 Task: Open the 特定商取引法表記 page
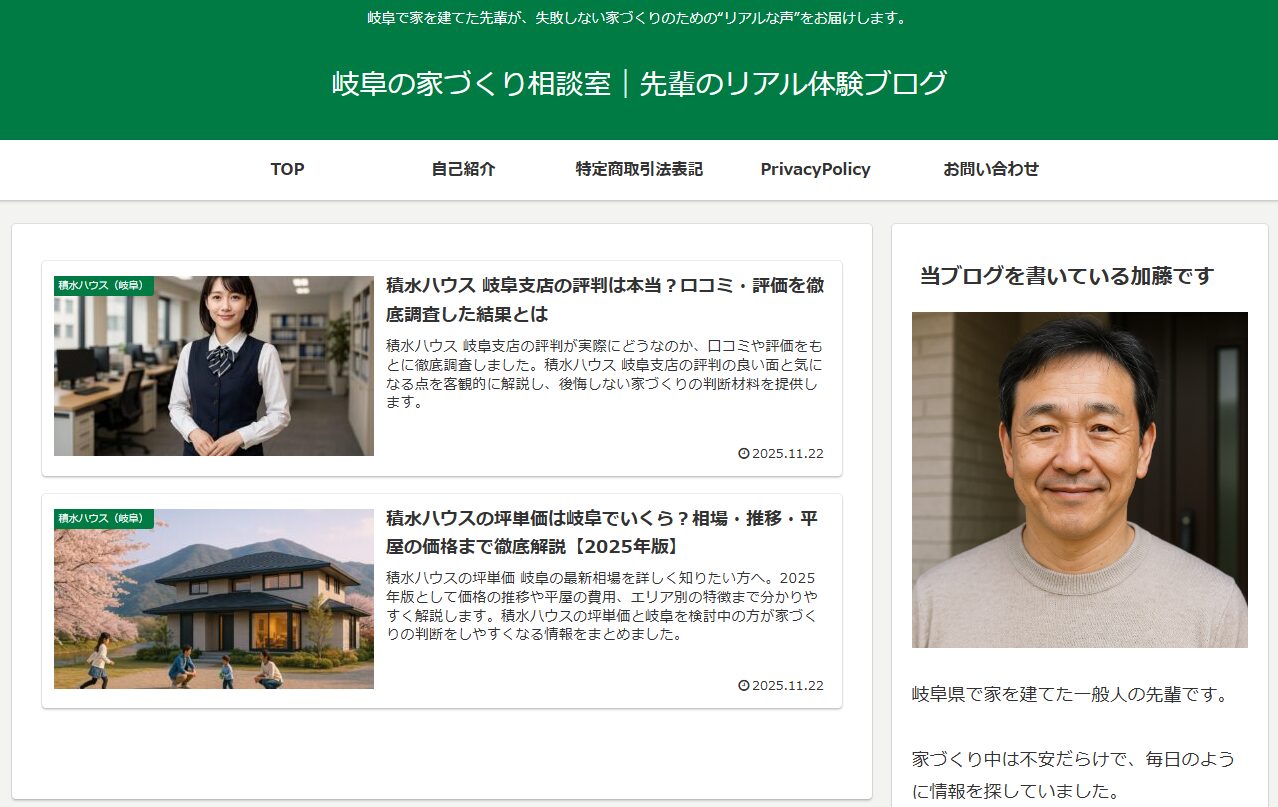[x=639, y=170]
